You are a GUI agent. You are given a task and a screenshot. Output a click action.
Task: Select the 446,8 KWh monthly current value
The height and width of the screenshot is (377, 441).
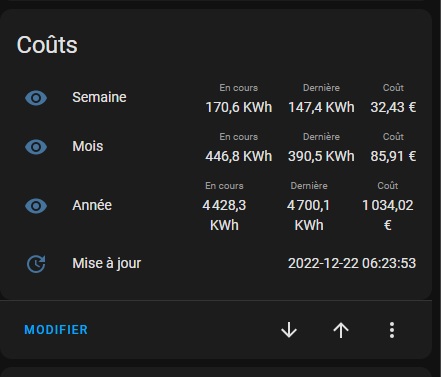tap(239, 156)
